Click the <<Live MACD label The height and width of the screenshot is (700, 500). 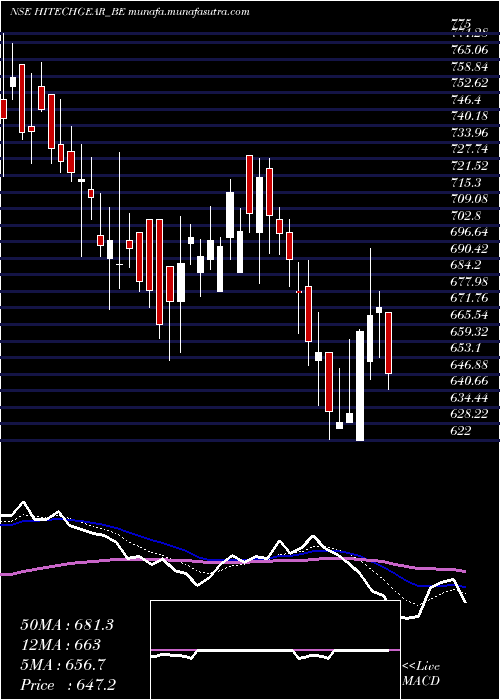[x=421, y=673]
